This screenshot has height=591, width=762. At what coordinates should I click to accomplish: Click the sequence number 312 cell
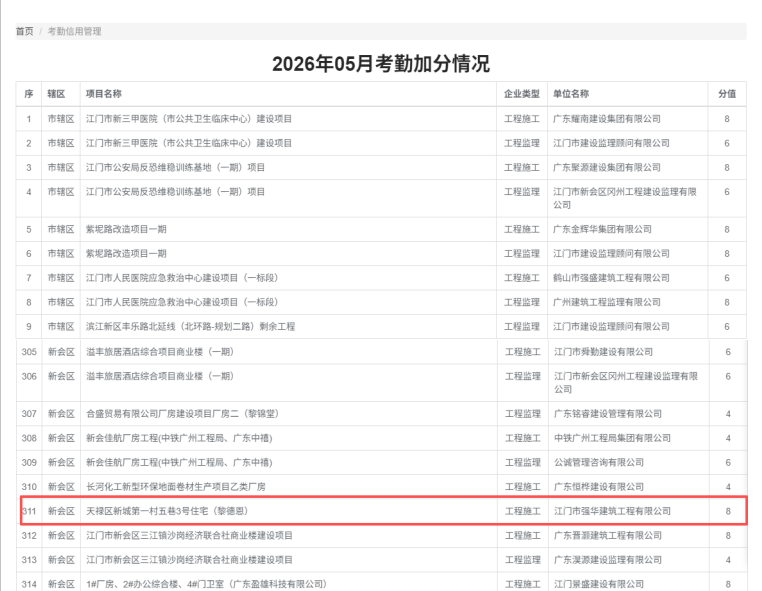(x=29, y=536)
